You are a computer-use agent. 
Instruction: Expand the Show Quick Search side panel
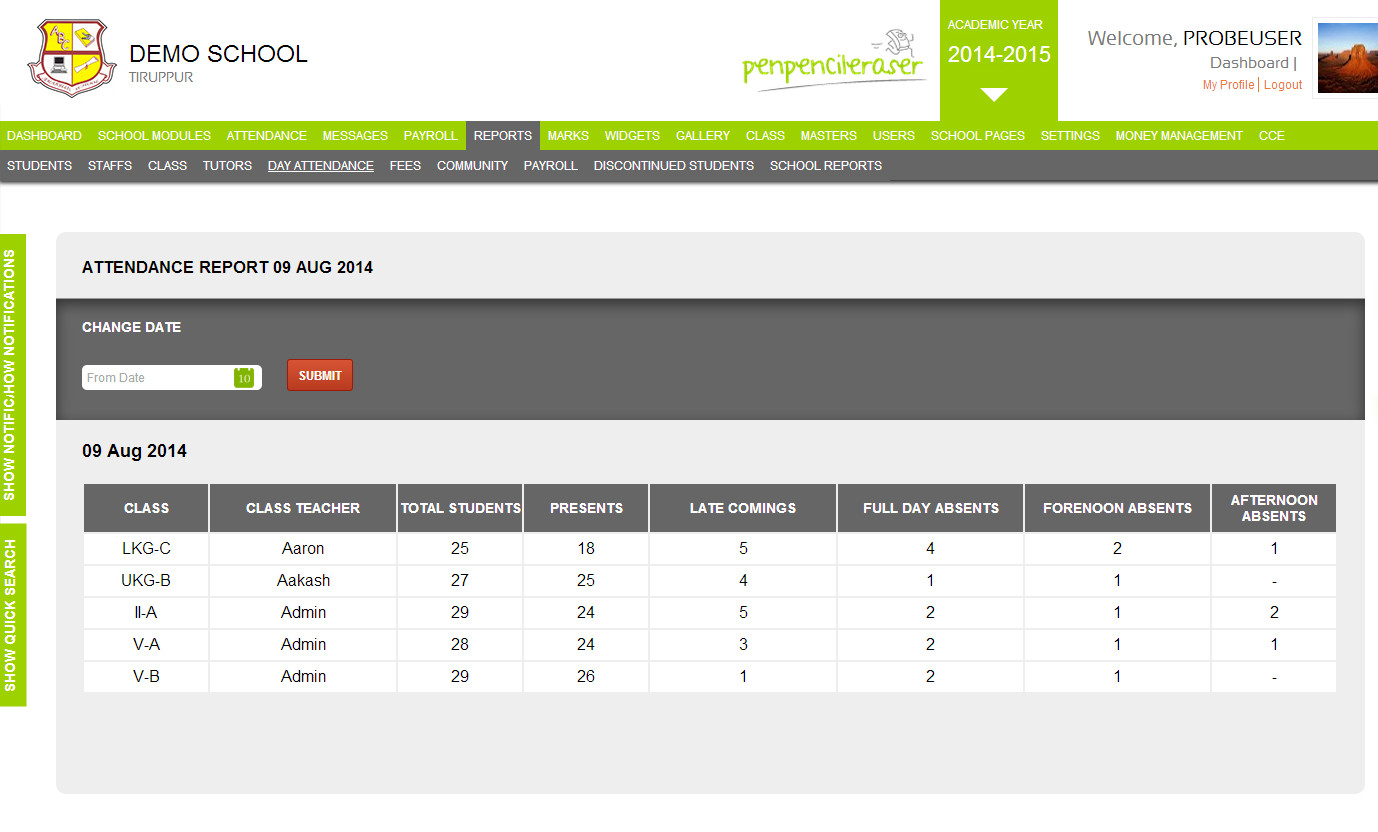12,615
